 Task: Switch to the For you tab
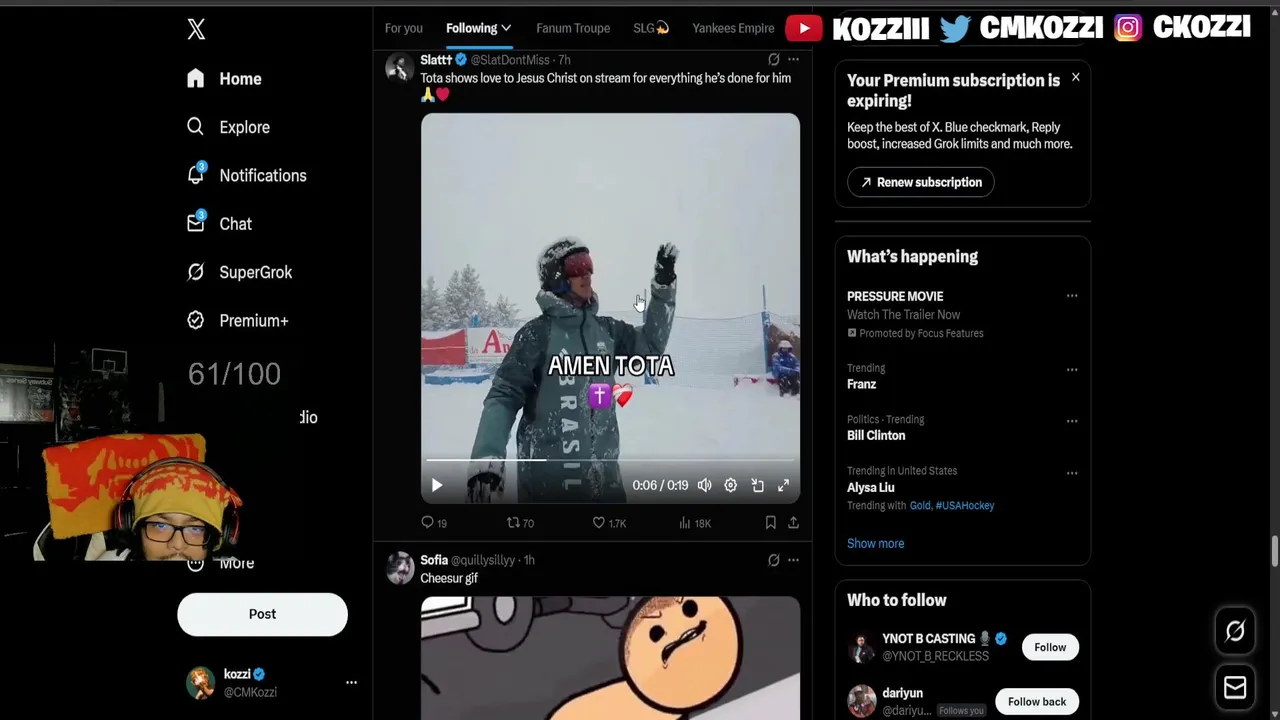point(404,28)
